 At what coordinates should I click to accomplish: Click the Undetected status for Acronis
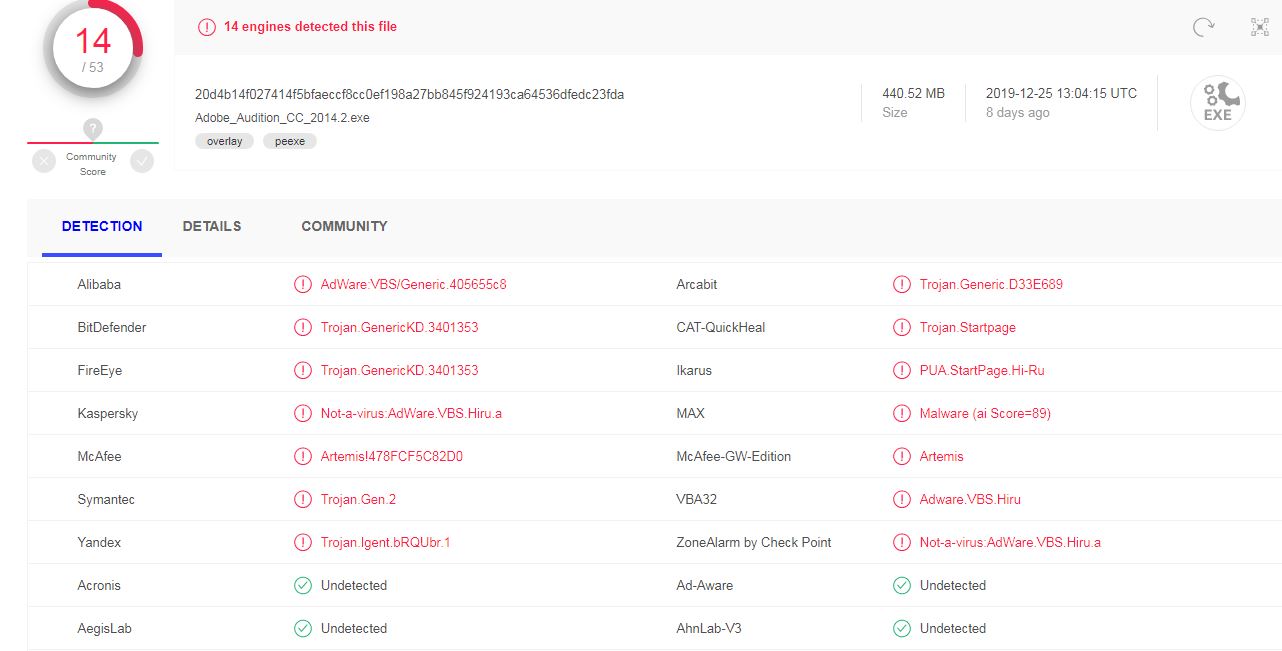point(354,585)
